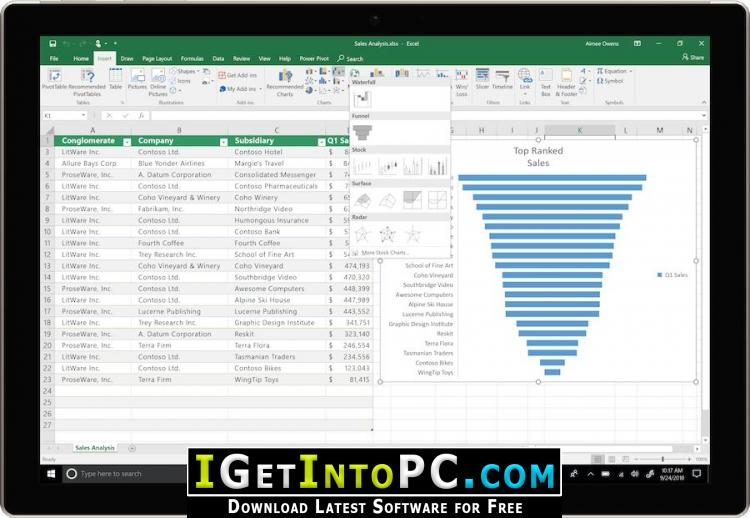Select the Sales Analysis sheet tab
The height and width of the screenshot is (518, 750).
click(95, 448)
